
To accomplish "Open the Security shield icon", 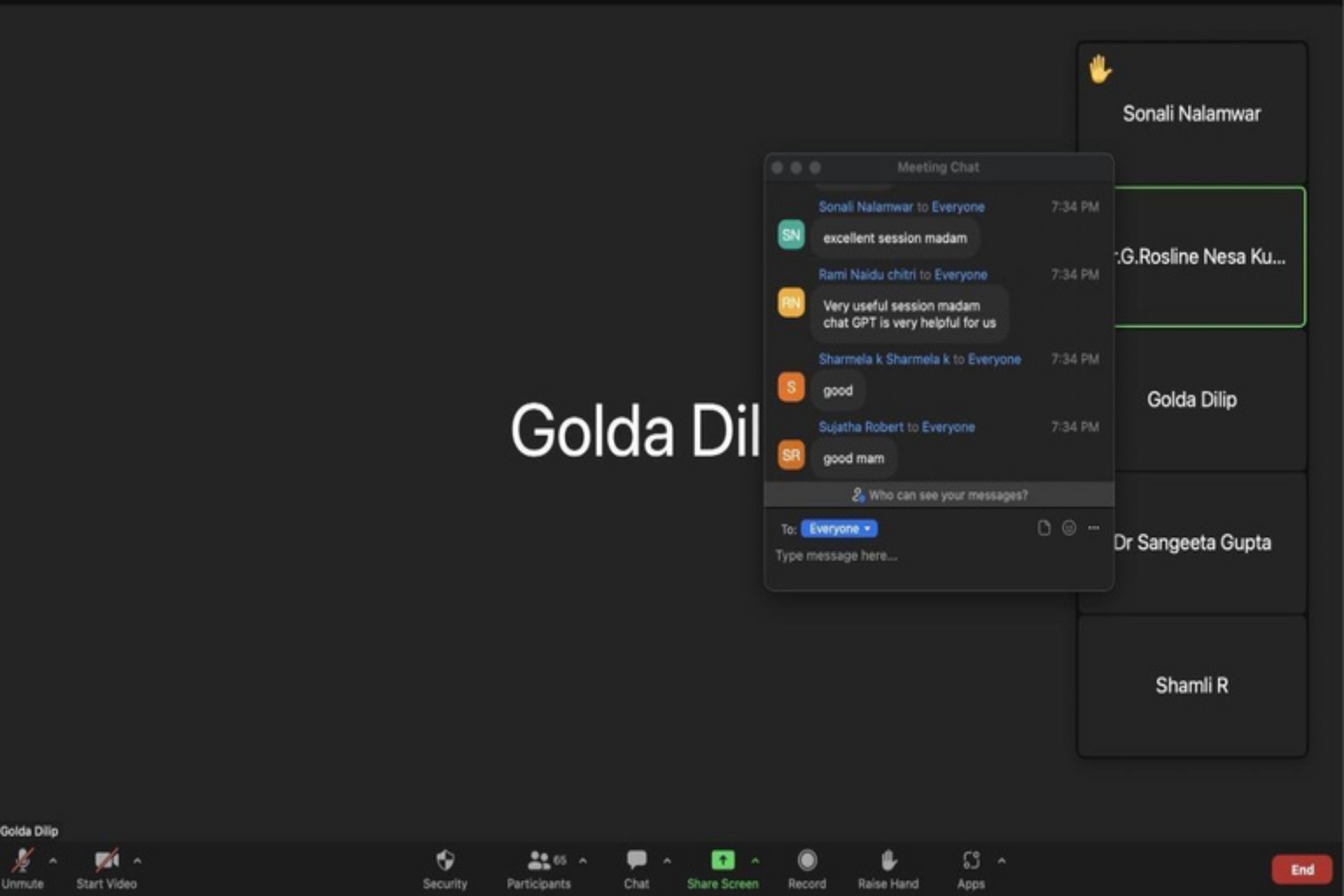I will point(445,860).
